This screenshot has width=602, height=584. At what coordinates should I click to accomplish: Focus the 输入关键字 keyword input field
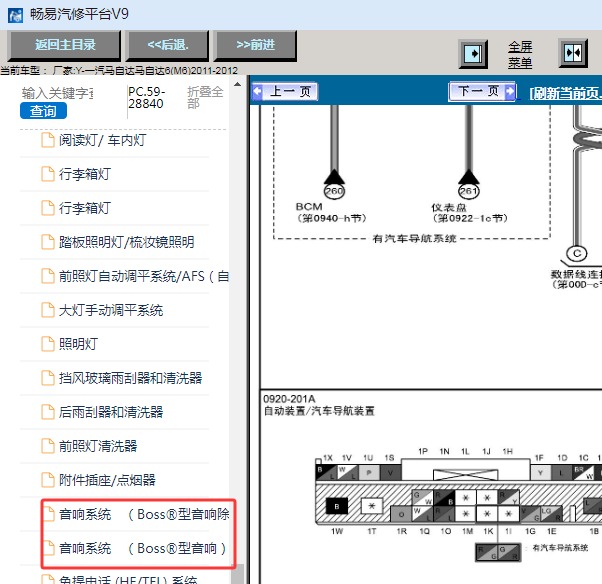click(58, 93)
